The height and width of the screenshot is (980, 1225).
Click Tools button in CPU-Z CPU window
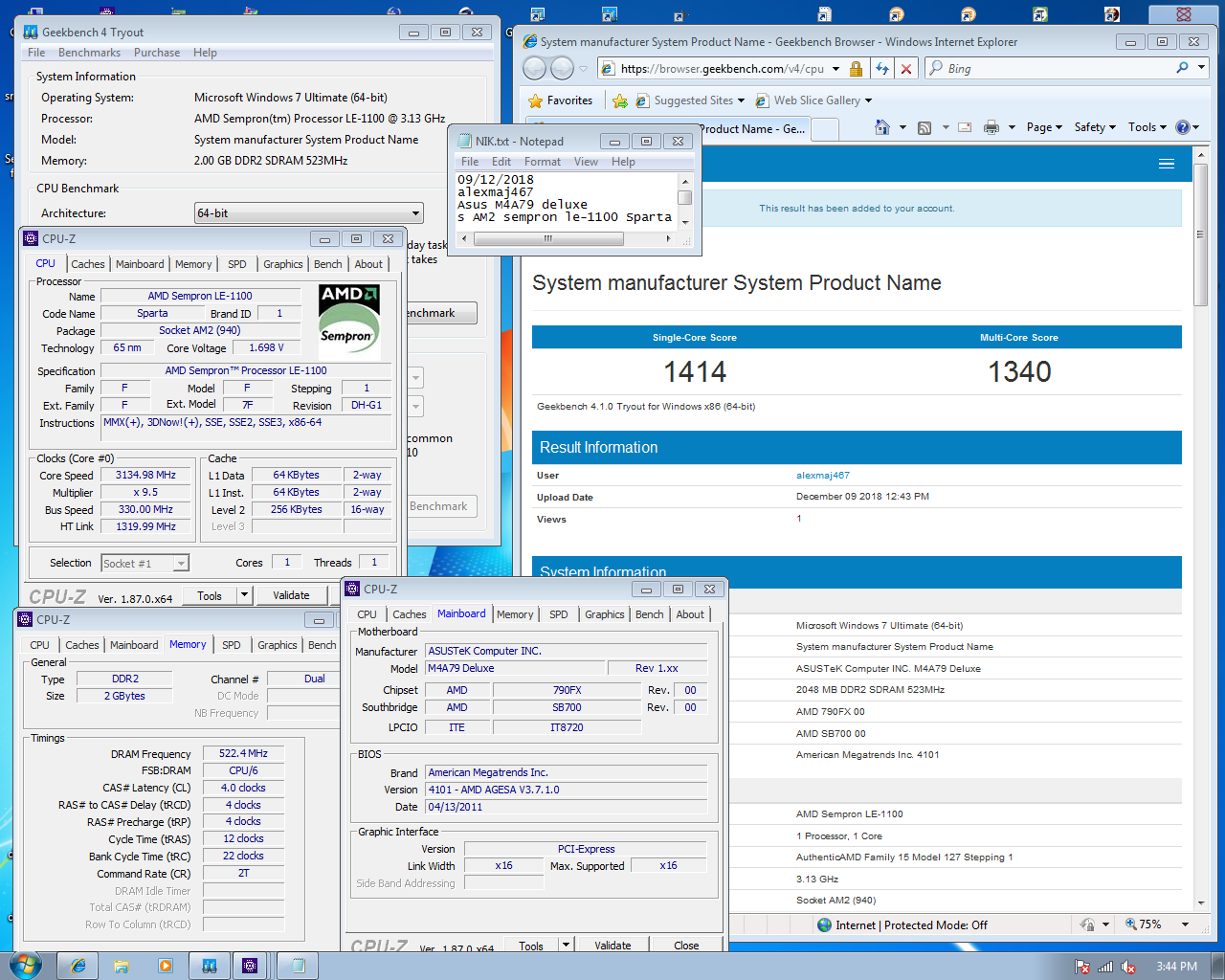pyautogui.click(x=210, y=595)
